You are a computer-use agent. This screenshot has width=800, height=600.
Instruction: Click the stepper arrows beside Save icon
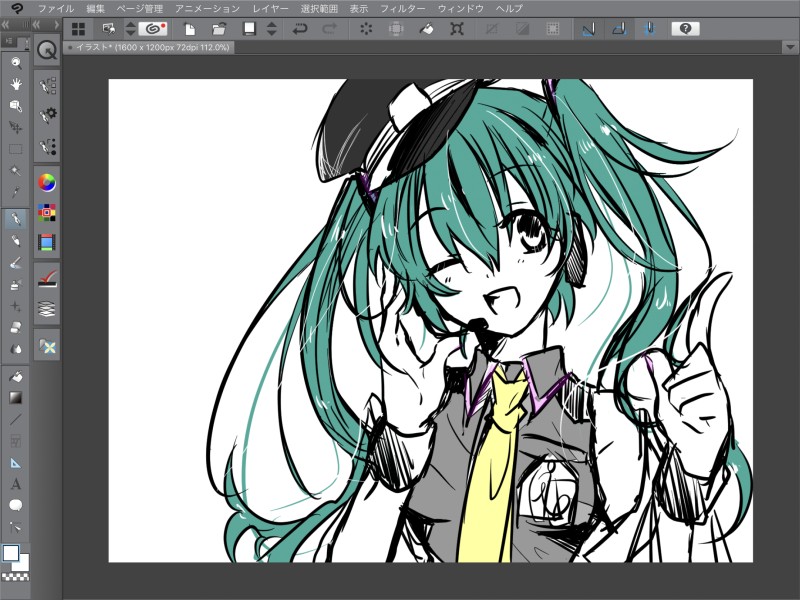pyautogui.click(x=271, y=29)
